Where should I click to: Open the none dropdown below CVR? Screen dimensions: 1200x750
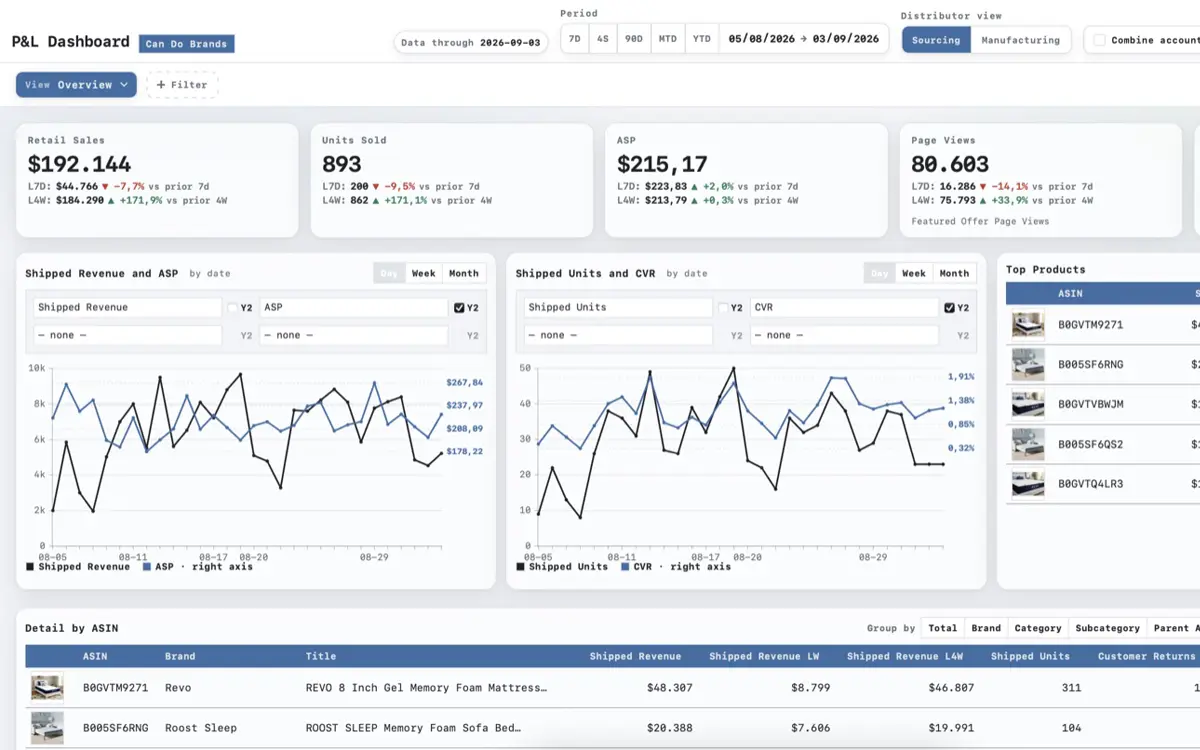tap(844, 335)
